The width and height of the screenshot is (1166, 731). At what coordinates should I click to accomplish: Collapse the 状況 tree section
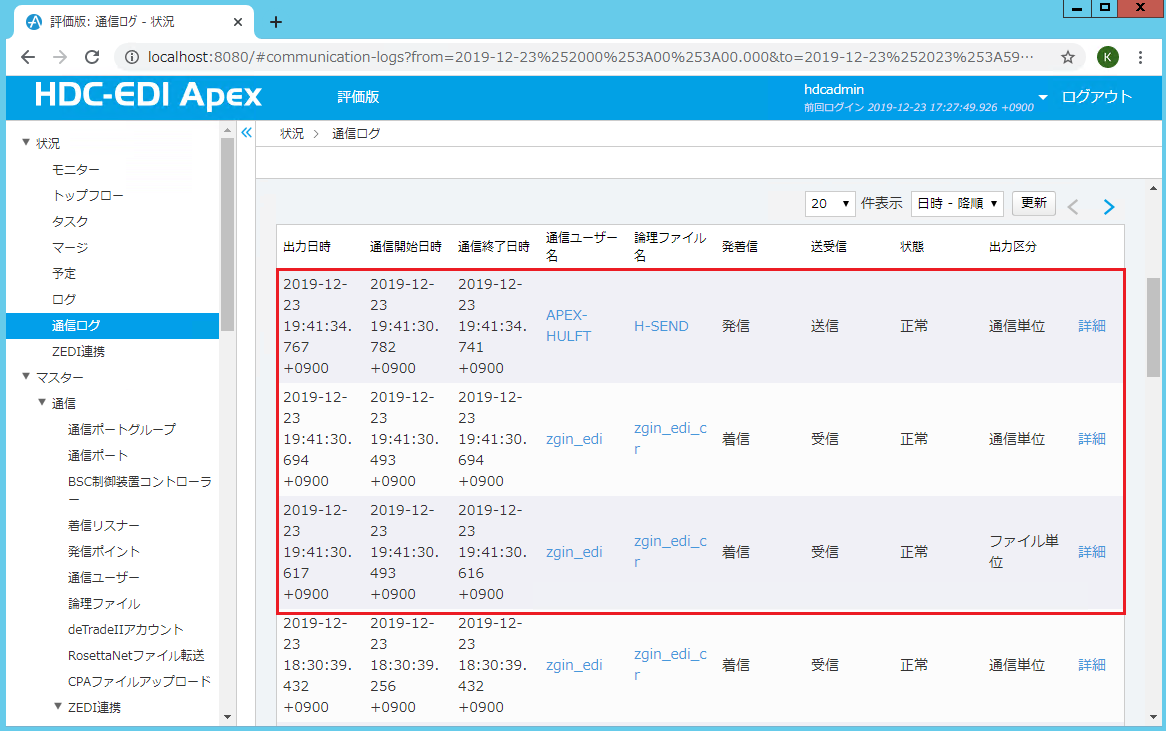(26, 142)
